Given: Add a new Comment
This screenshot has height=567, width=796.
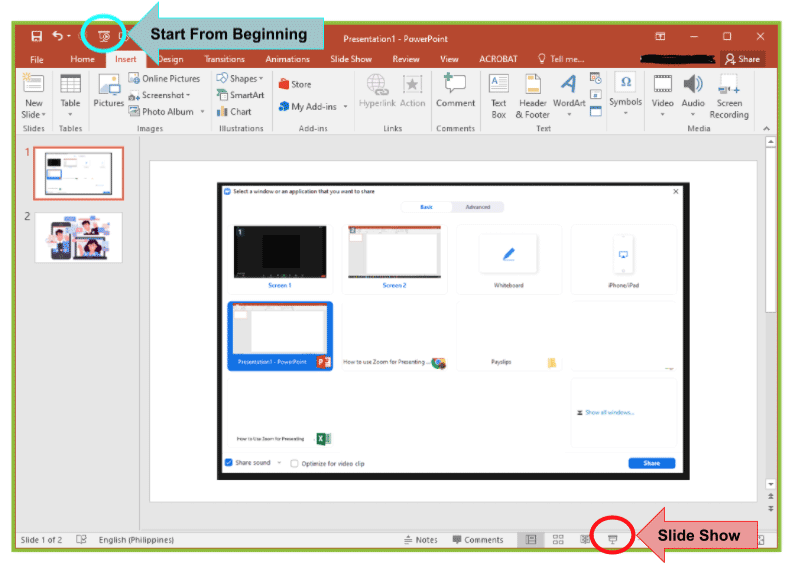Looking at the screenshot, I should point(455,90).
